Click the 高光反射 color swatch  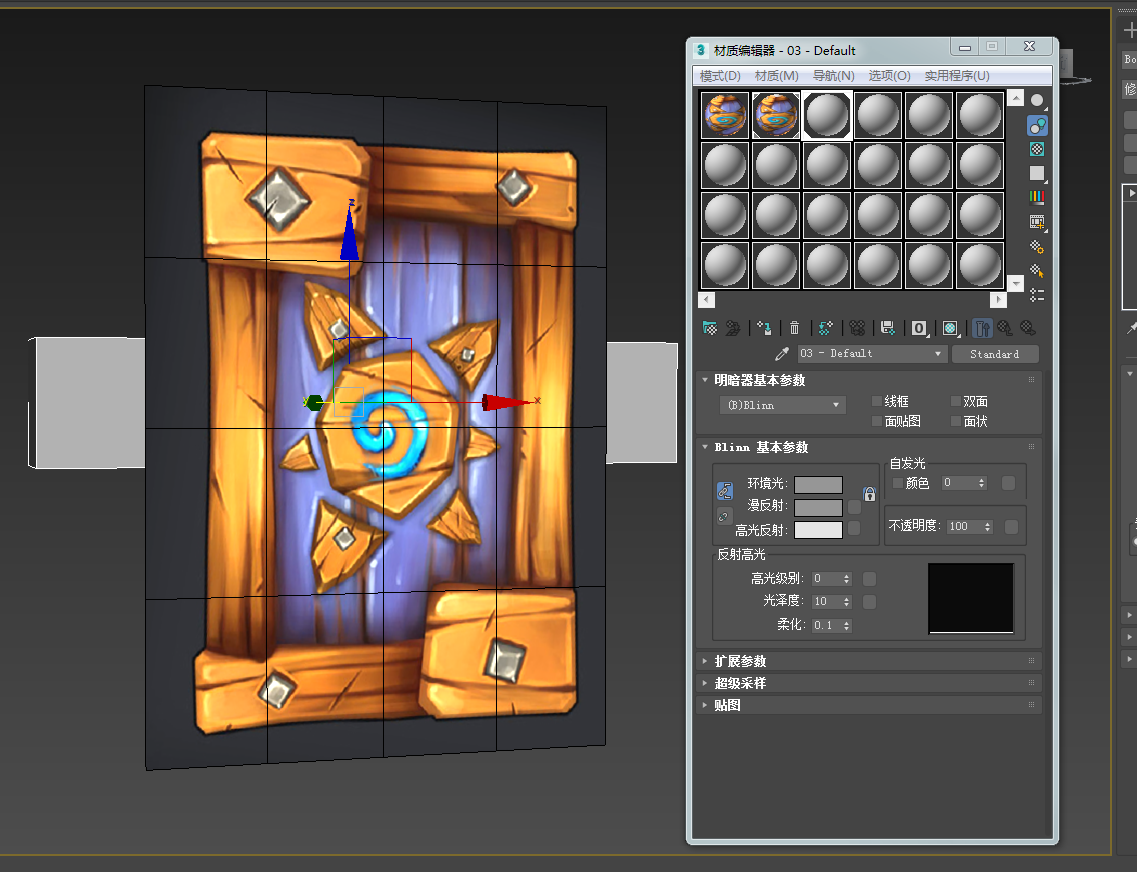(x=819, y=530)
